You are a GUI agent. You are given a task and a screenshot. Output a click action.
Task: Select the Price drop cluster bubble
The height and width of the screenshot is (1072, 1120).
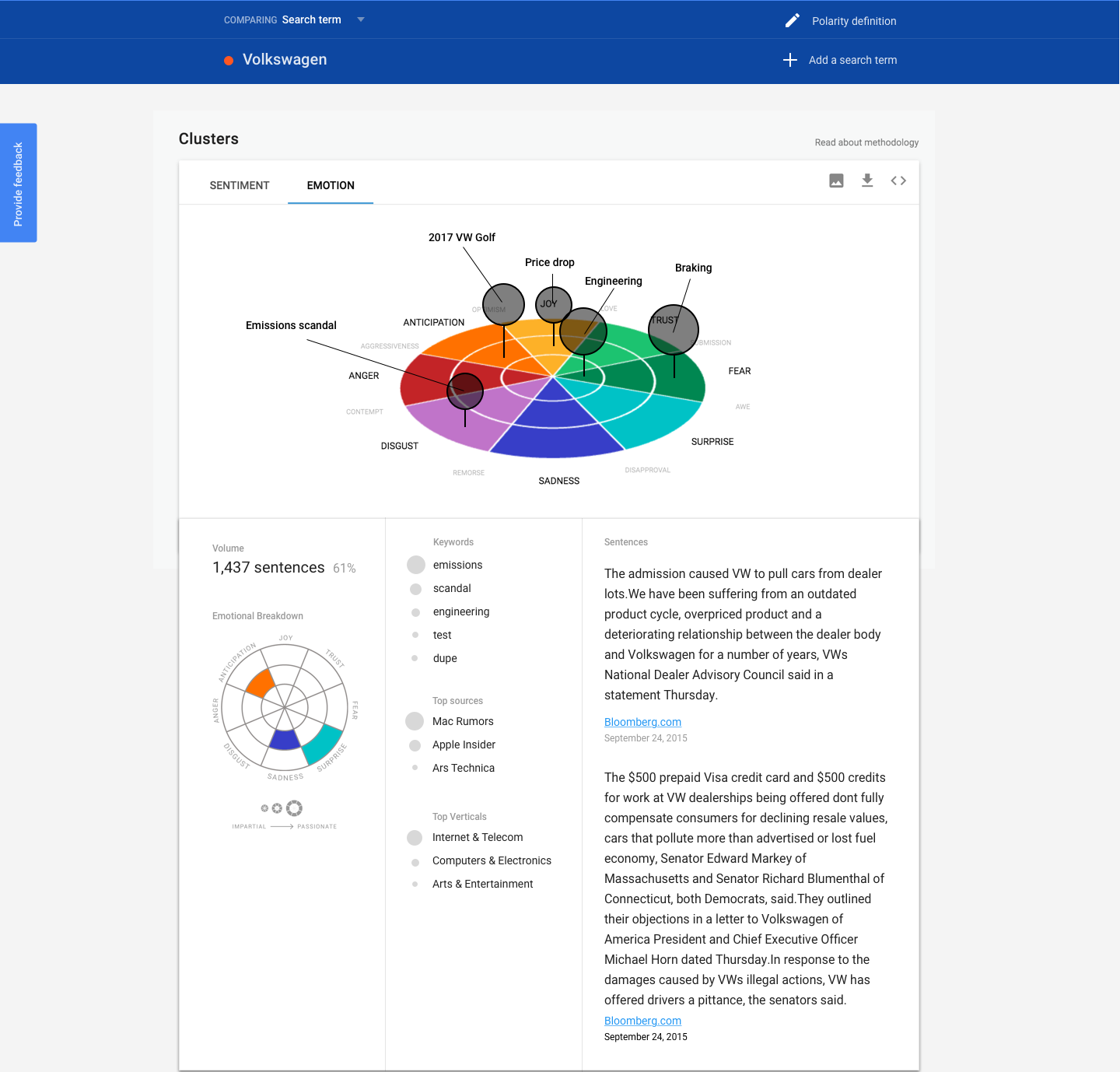[x=554, y=304]
